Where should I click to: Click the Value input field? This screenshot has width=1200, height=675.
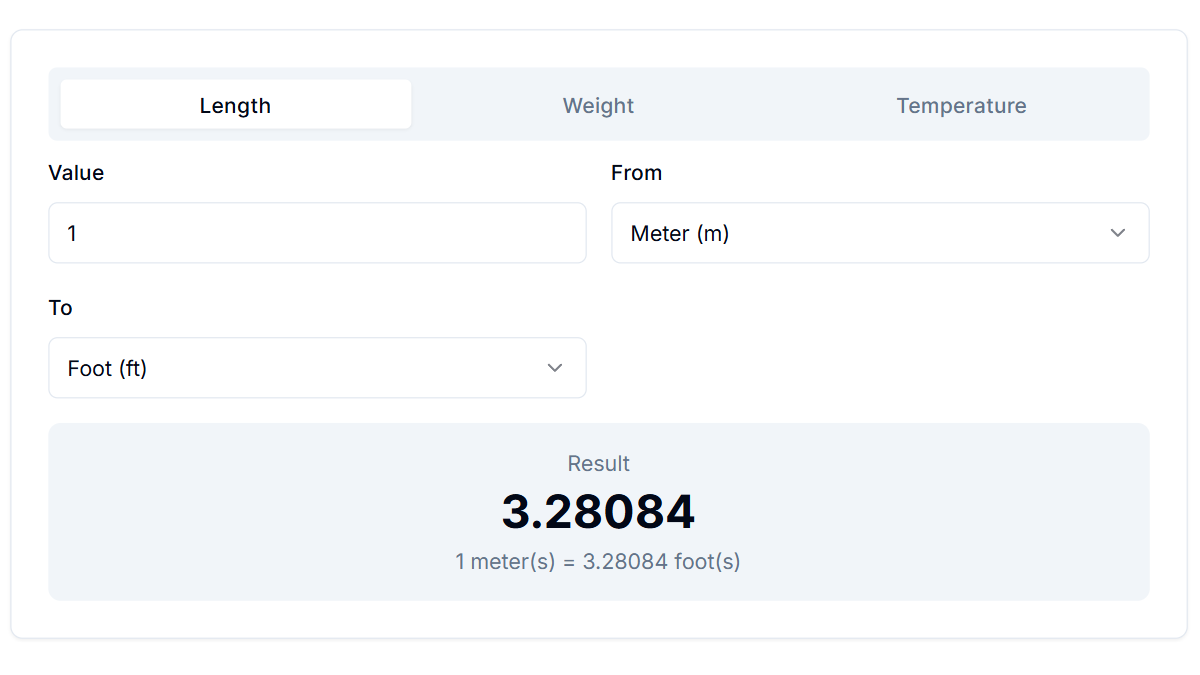[317, 233]
